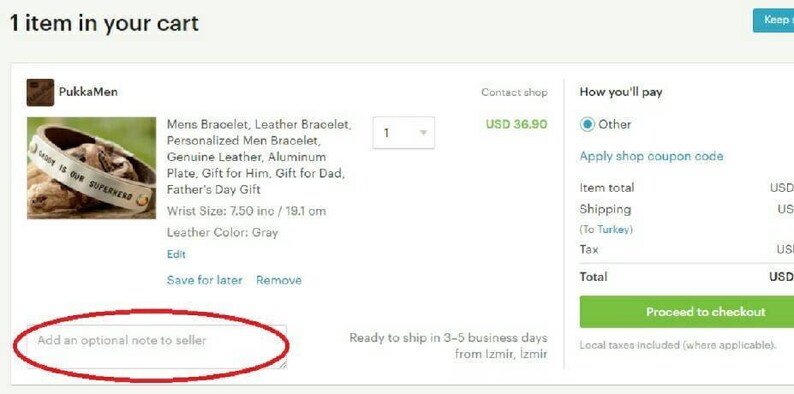Click Save for later
The height and width of the screenshot is (394, 794).
coord(205,280)
